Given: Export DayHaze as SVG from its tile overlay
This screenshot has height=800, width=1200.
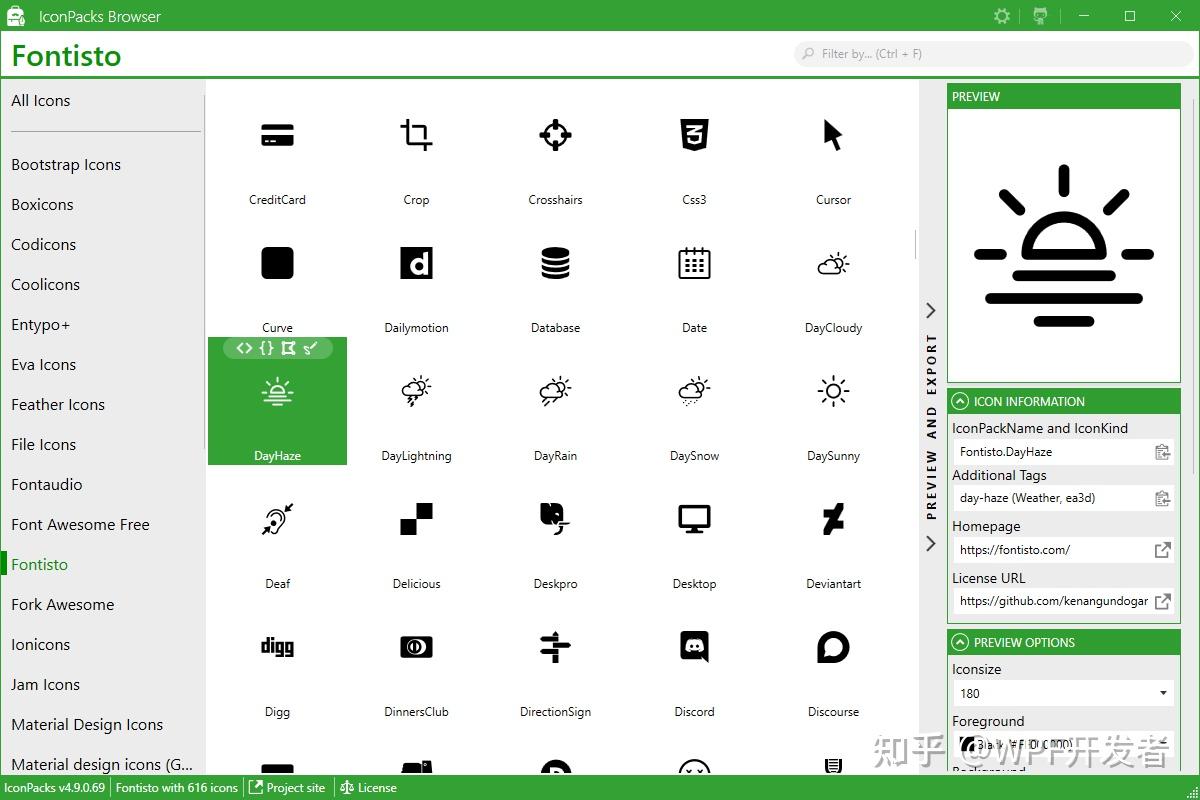Looking at the screenshot, I should [310, 348].
